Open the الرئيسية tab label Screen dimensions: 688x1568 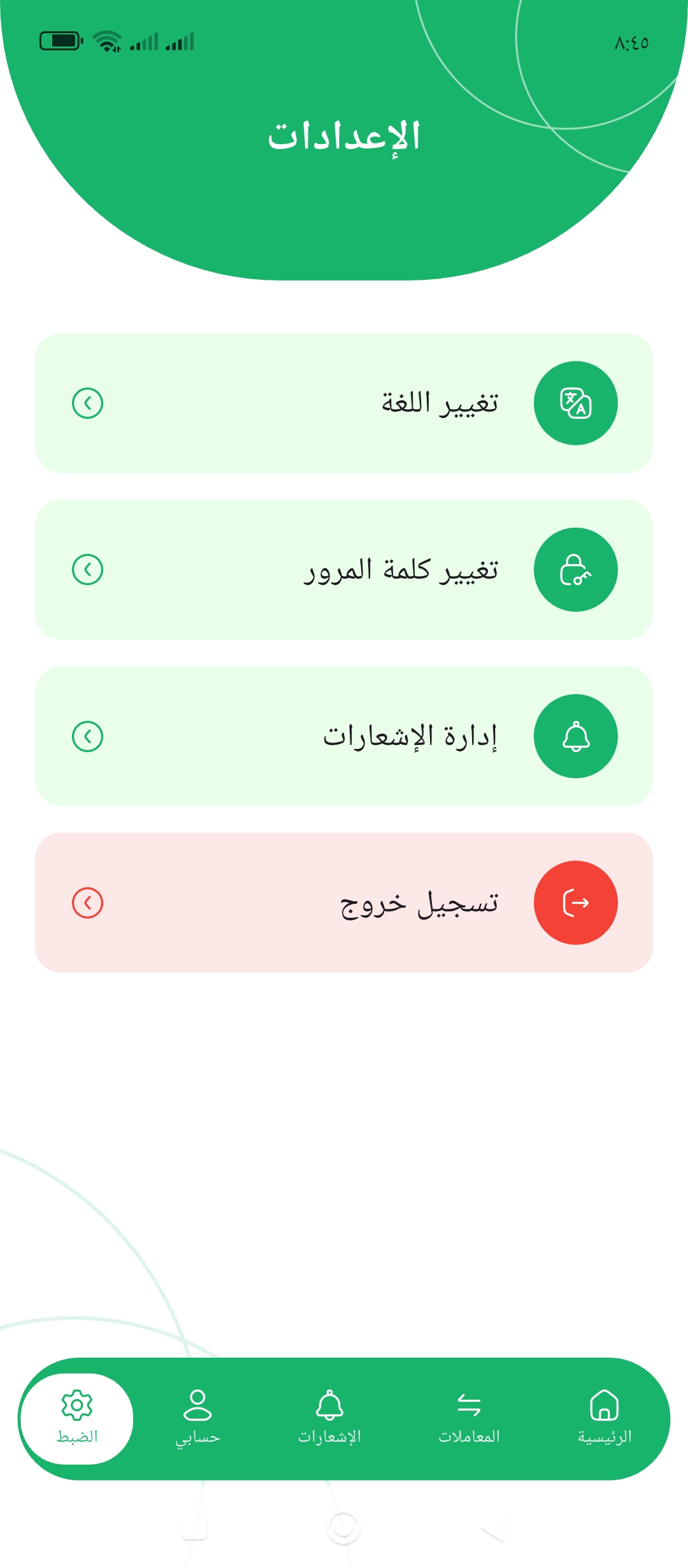(604, 1437)
